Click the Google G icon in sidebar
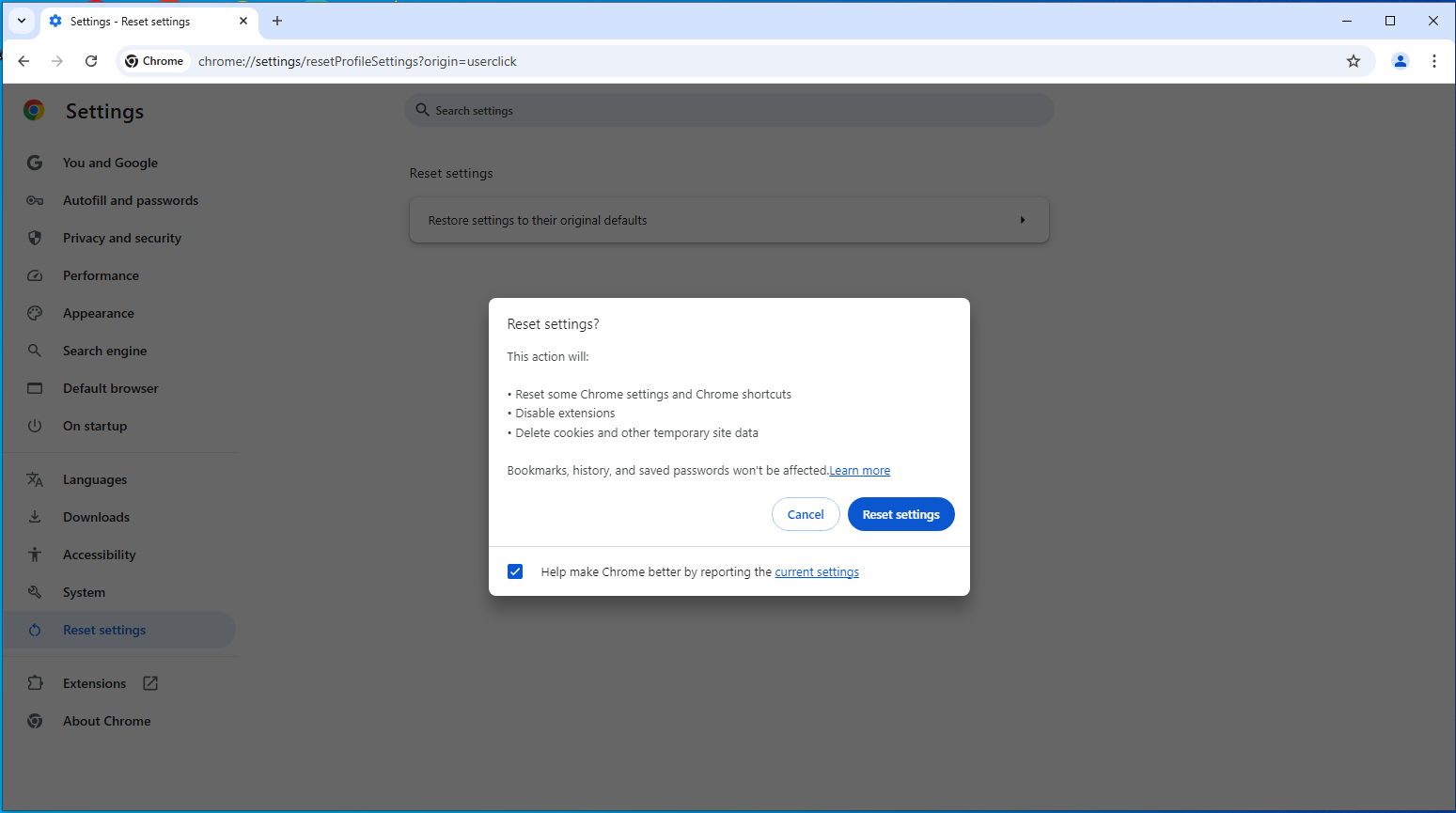The height and width of the screenshot is (813, 1456). click(35, 163)
